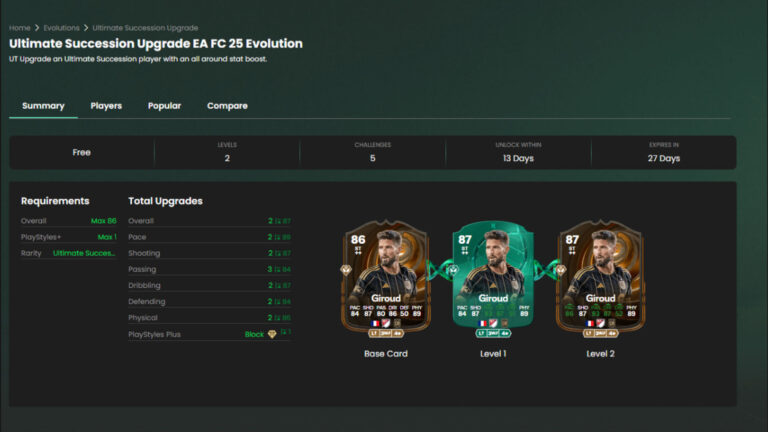Screen dimensions: 768x432
Task: Click the 86 rating on the Base Card
Action: pyautogui.click(x=358, y=240)
